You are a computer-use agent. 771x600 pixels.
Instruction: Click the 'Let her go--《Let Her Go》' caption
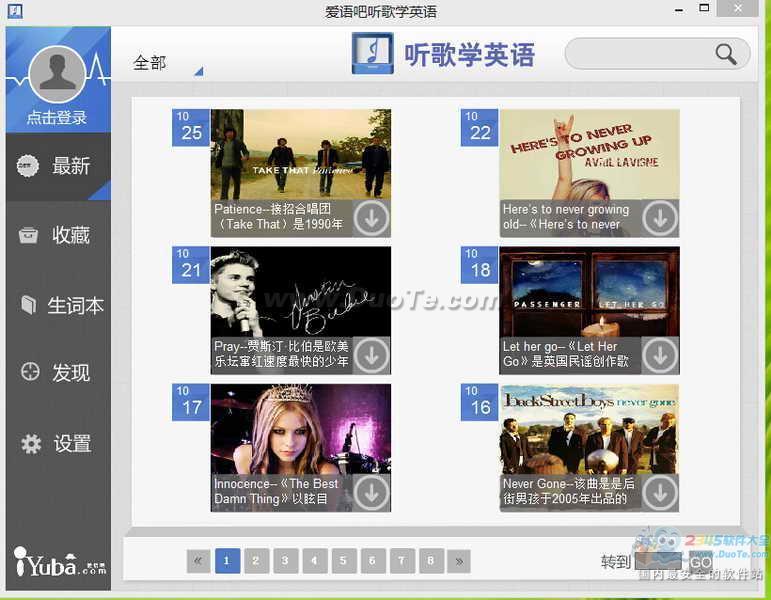(x=566, y=354)
